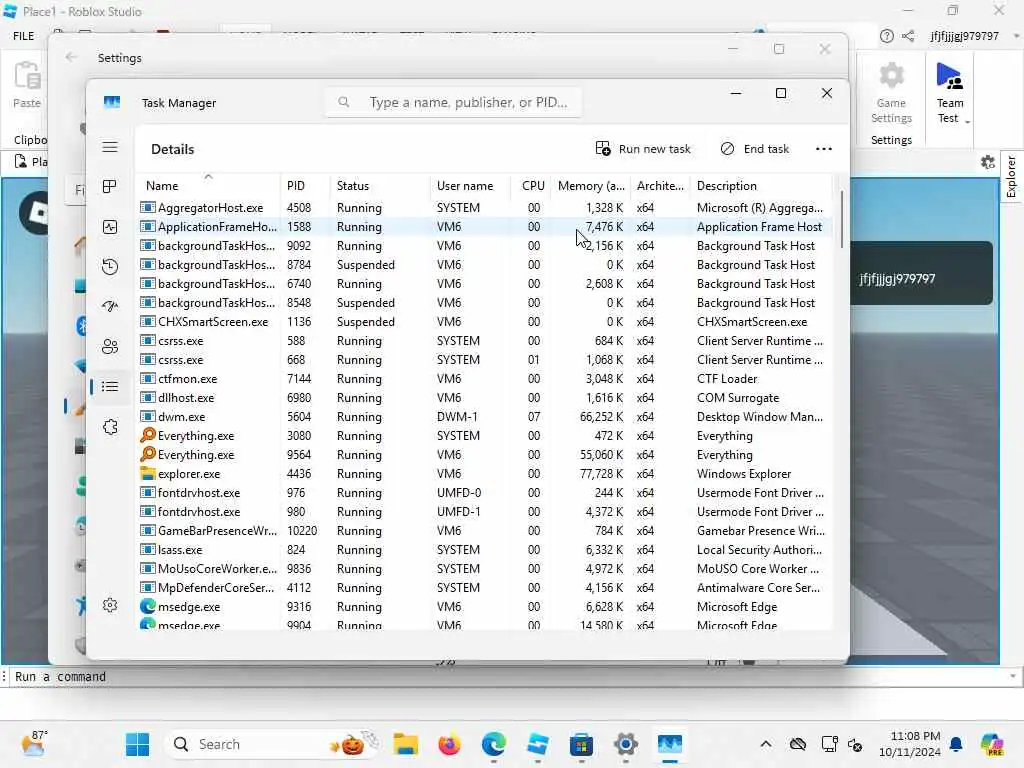Launch Firefox from the taskbar
Screen dimensions: 1024x768
pos(449,744)
